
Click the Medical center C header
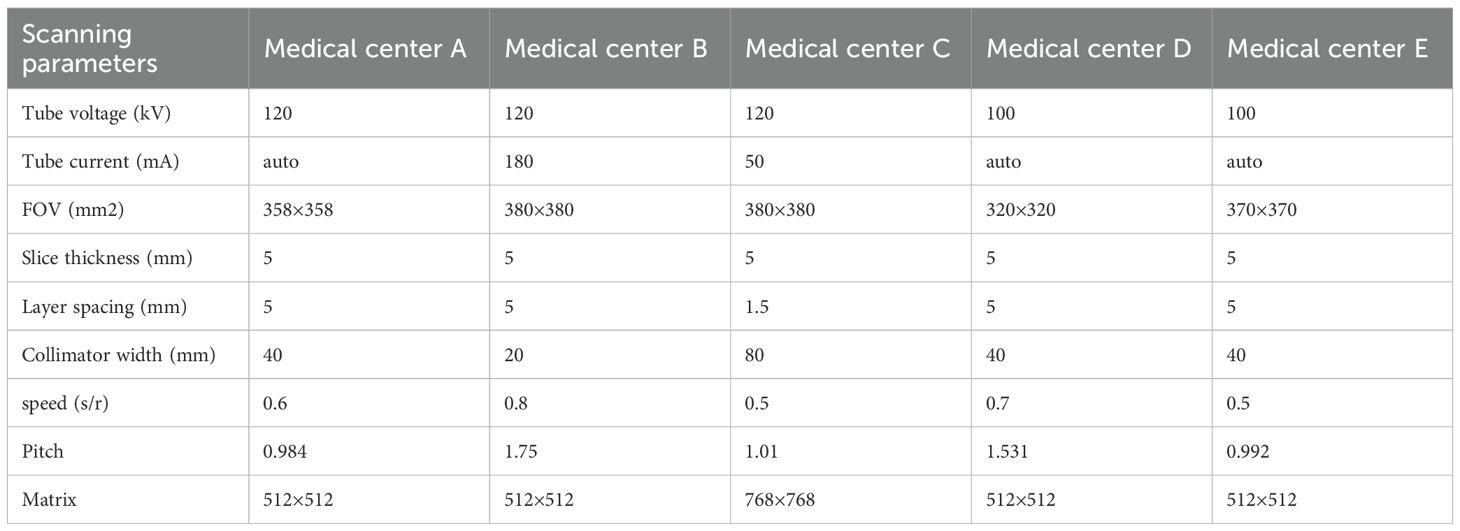click(847, 50)
